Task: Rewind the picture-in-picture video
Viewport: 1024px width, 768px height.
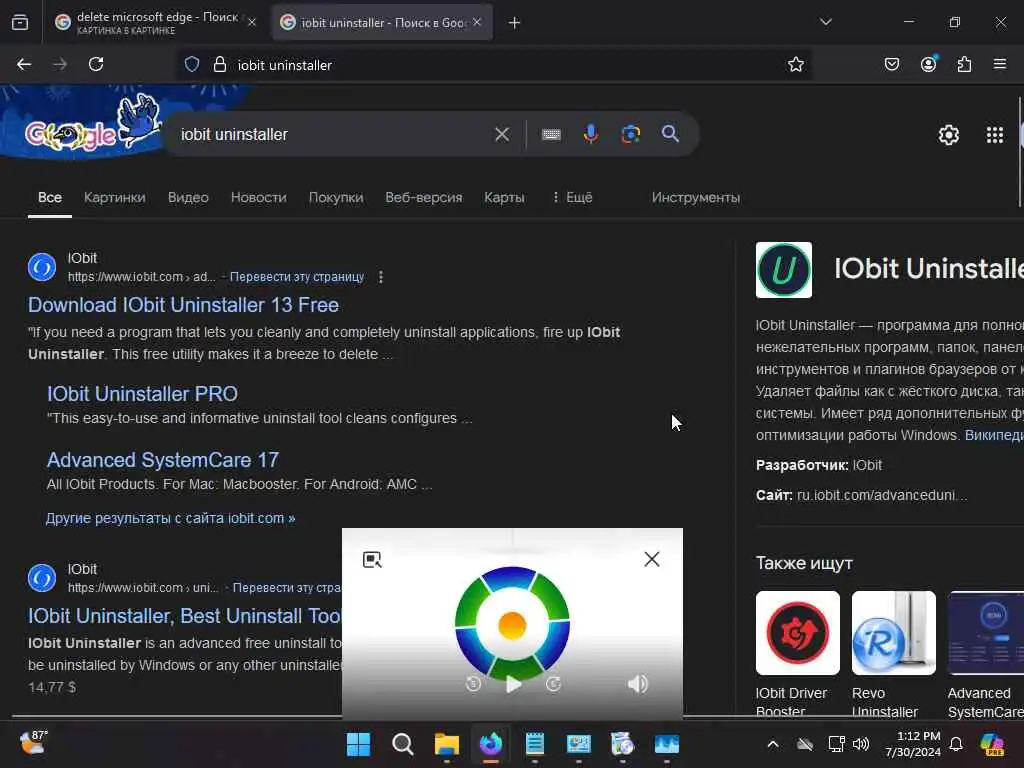Action: [x=473, y=684]
